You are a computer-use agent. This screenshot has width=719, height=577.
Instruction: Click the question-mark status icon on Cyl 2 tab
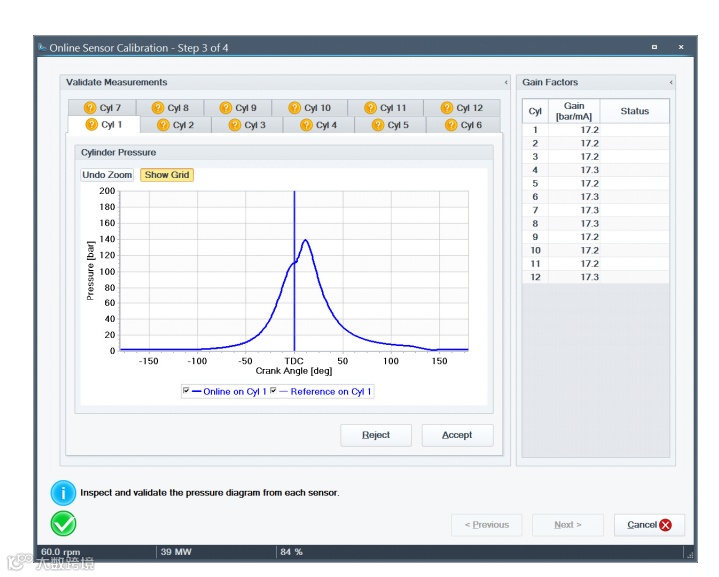(x=163, y=125)
